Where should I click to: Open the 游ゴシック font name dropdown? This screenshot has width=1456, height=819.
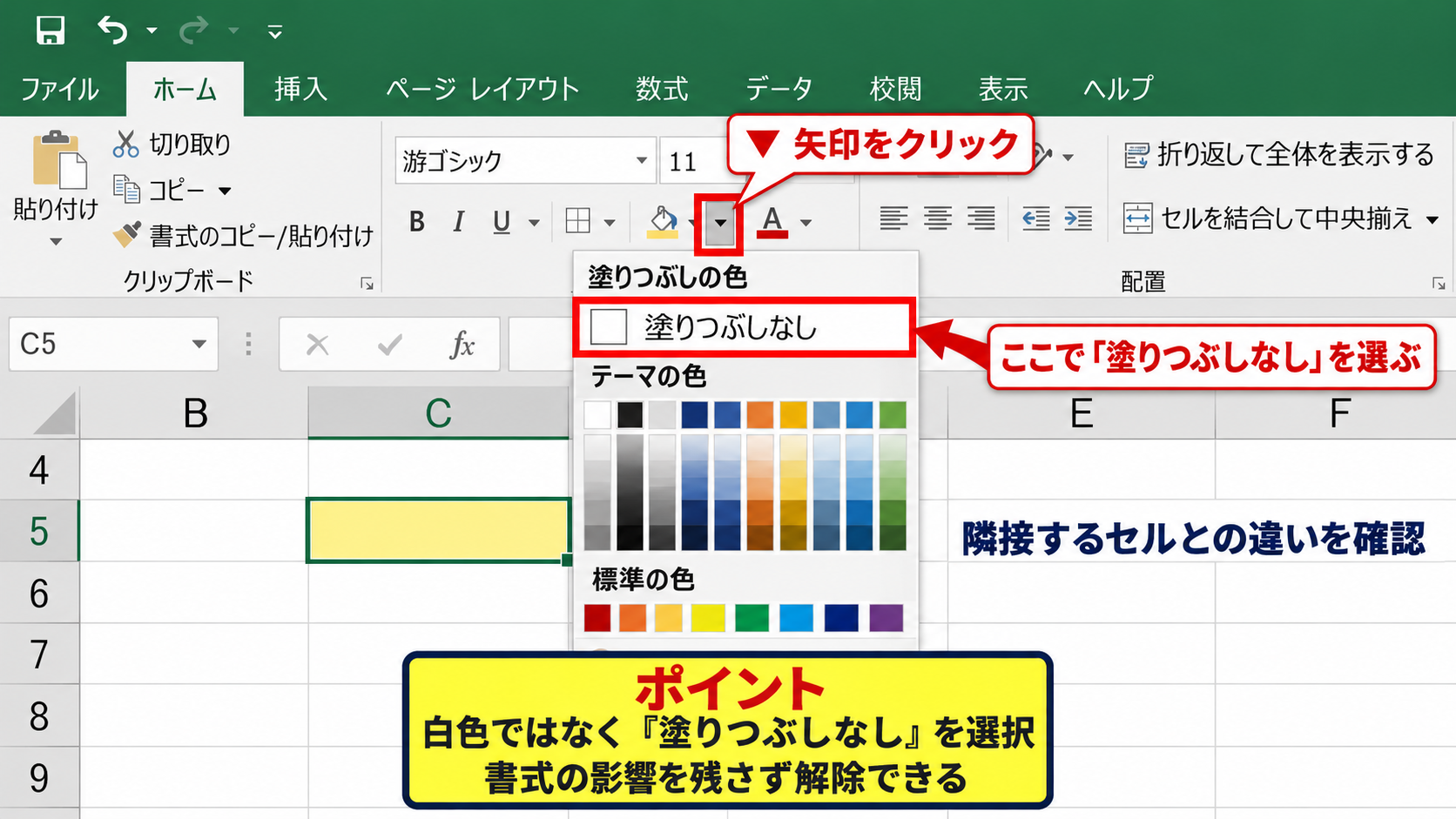pos(641,161)
